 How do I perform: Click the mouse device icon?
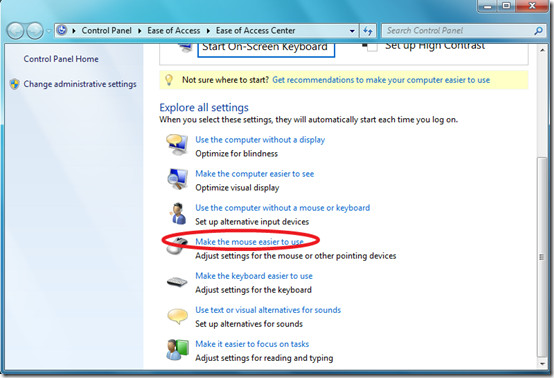point(176,246)
